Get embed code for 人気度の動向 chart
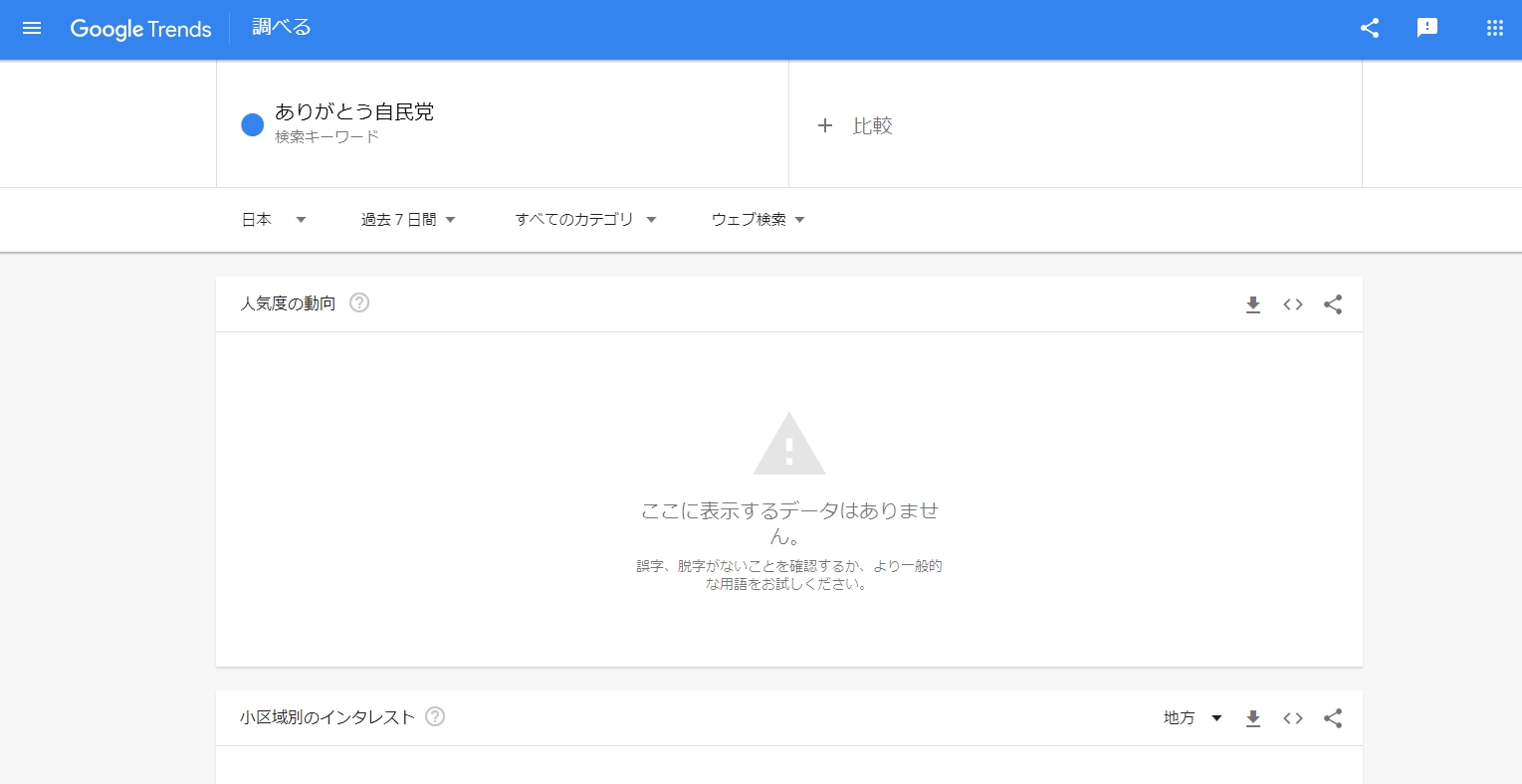 click(1293, 304)
